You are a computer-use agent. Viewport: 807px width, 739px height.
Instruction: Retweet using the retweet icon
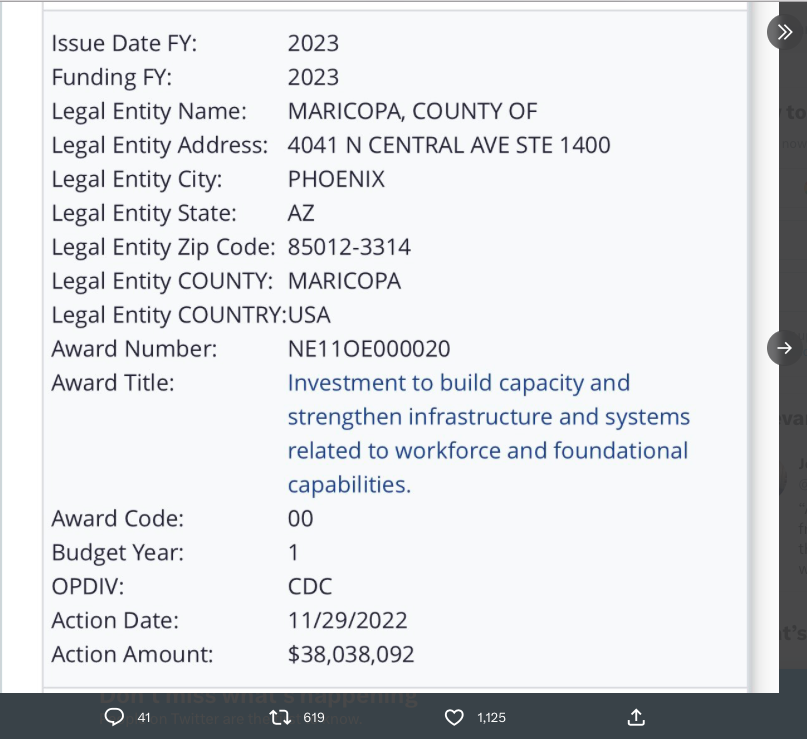pyautogui.click(x=280, y=717)
